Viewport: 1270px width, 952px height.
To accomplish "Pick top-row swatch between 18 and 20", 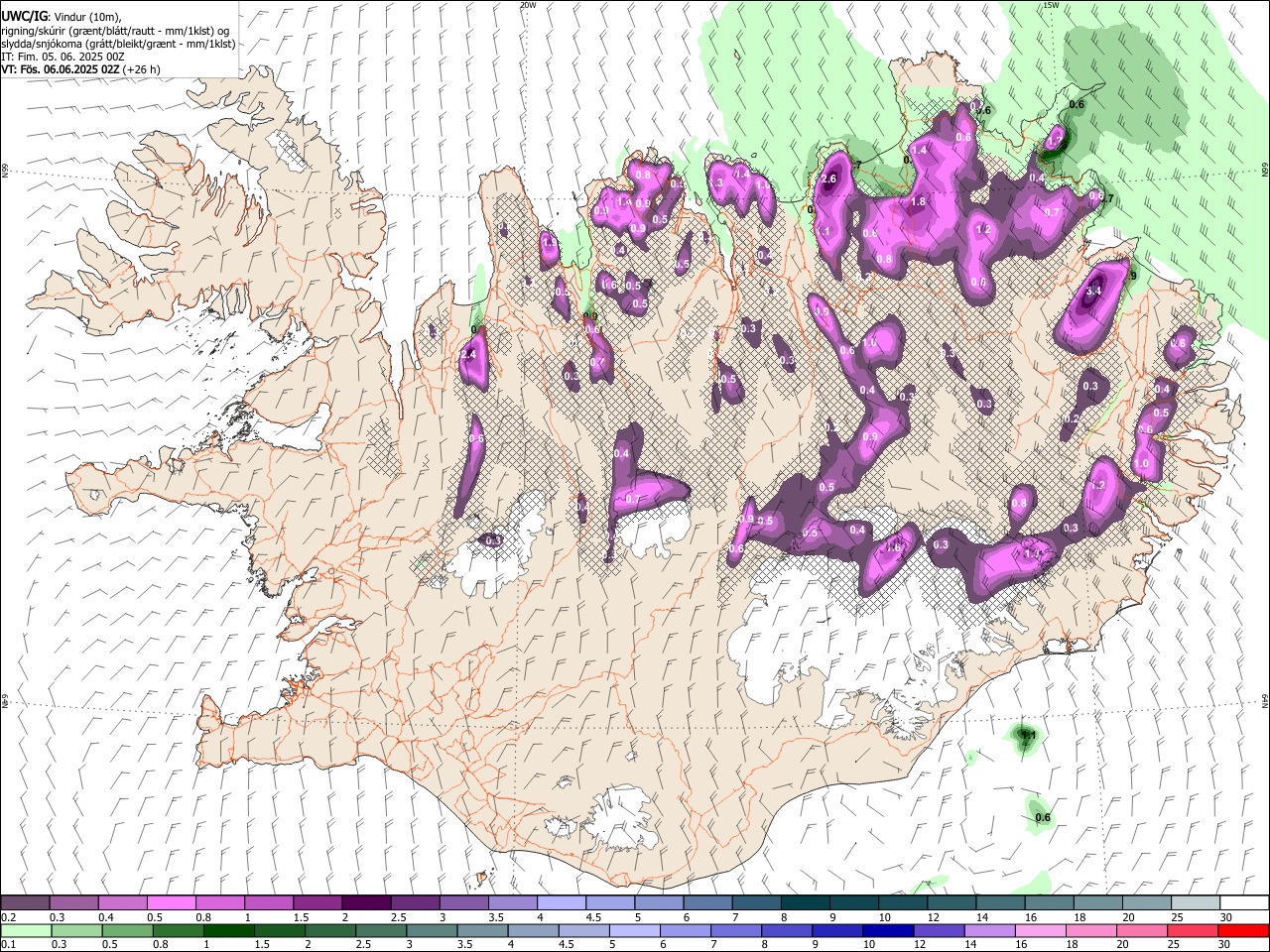I will tap(1097, 903).
